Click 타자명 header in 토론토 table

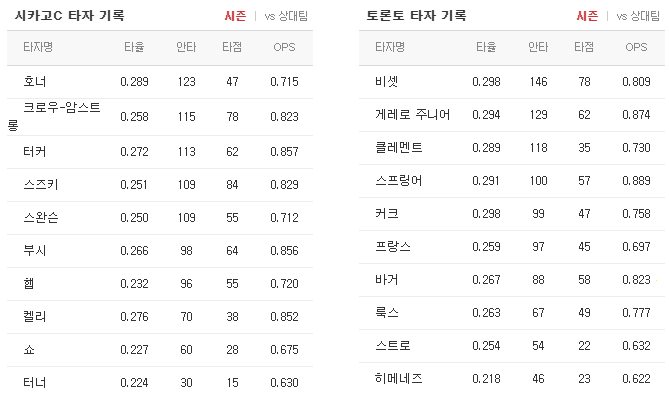click(x=390, y=47)
